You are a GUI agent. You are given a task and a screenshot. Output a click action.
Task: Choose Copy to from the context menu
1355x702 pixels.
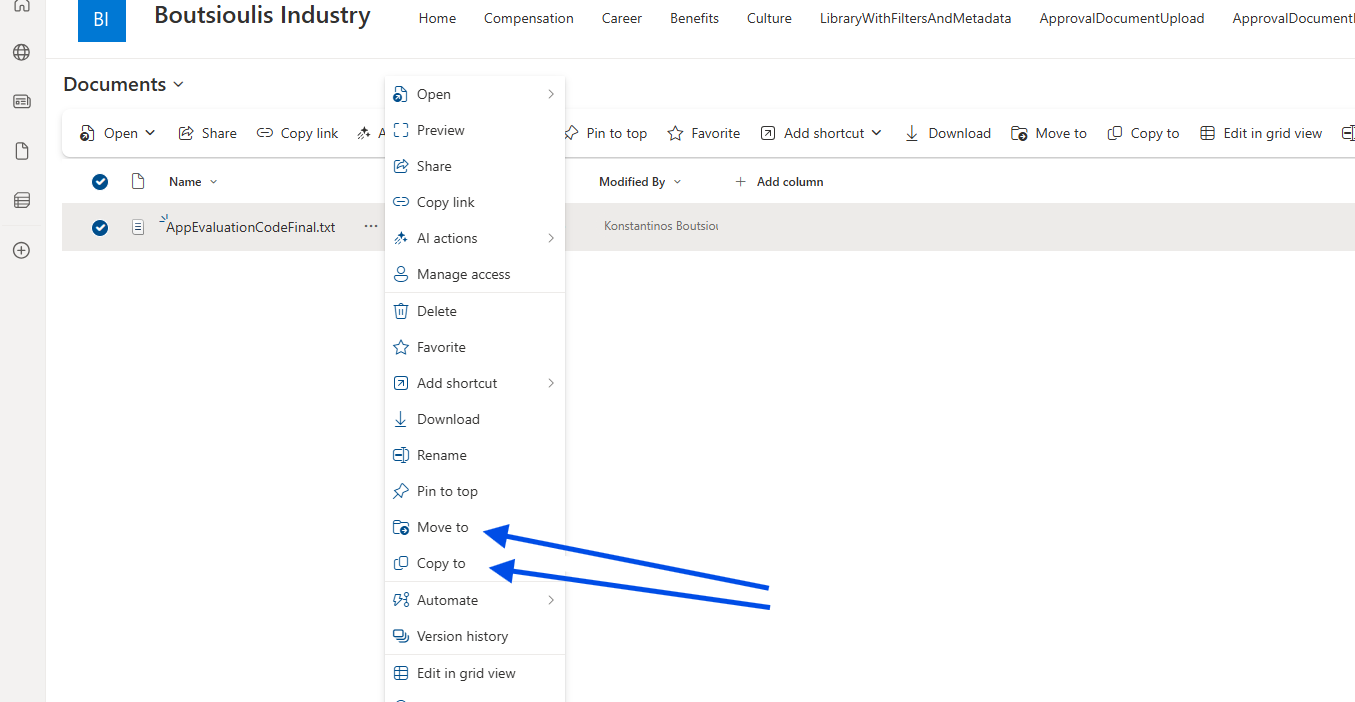click(x=441, y=563)
